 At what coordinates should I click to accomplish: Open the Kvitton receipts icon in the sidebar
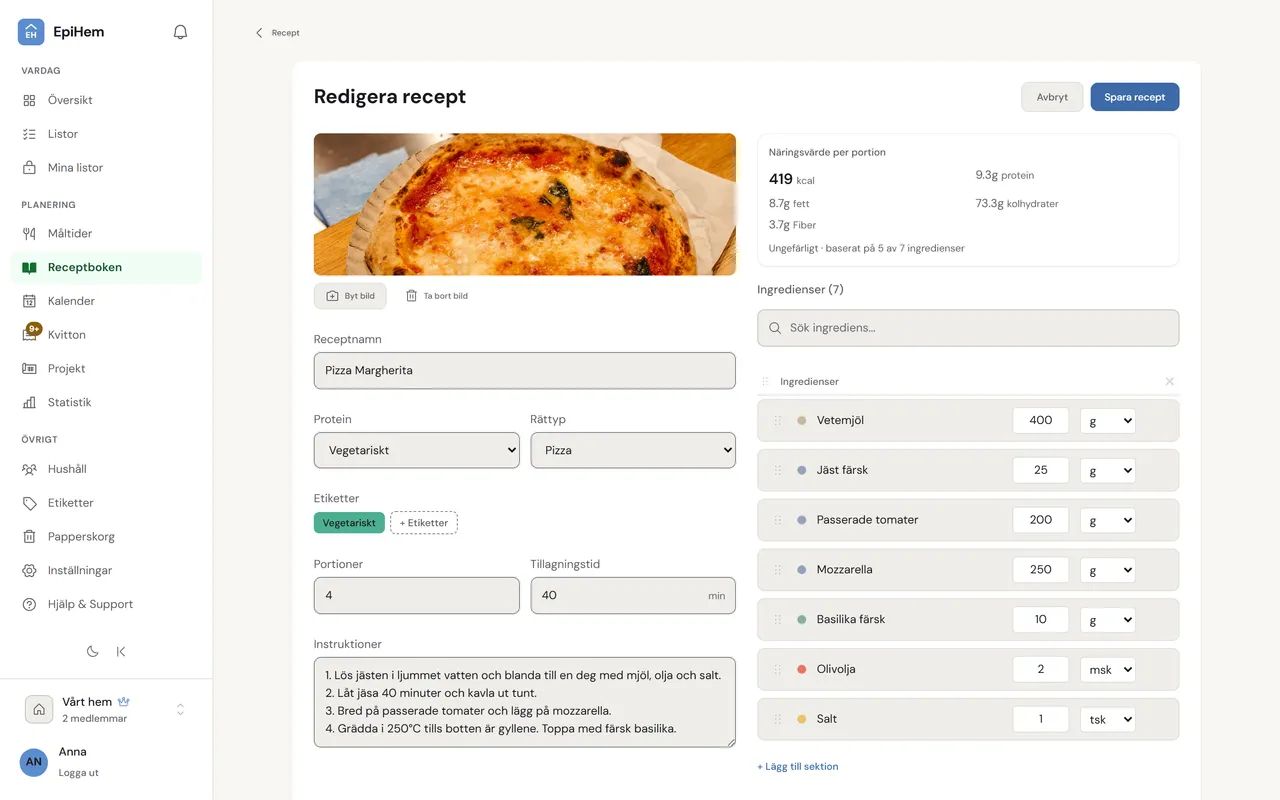pos(30,334)
